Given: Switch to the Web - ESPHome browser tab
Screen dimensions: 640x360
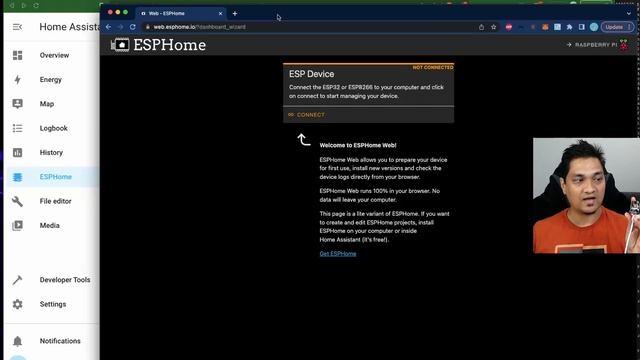Looking at the screenshot, I should click(x=180, y=13).
